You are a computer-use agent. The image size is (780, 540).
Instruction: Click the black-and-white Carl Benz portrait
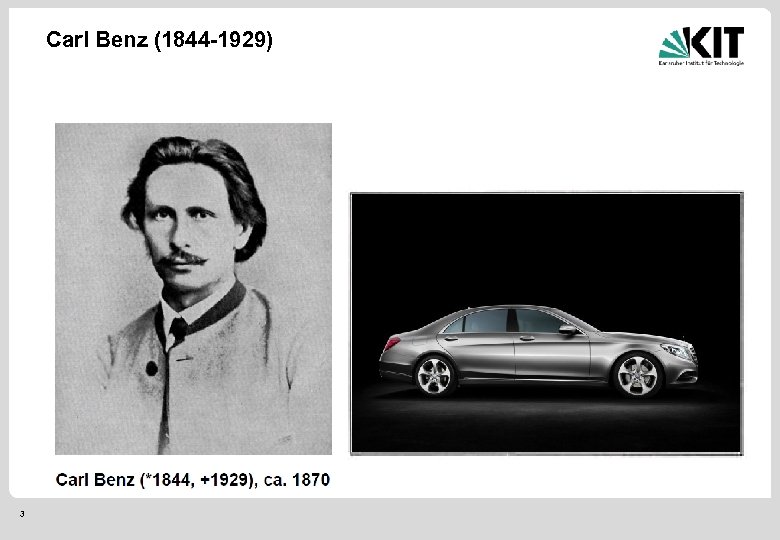[x=193, y=289]
